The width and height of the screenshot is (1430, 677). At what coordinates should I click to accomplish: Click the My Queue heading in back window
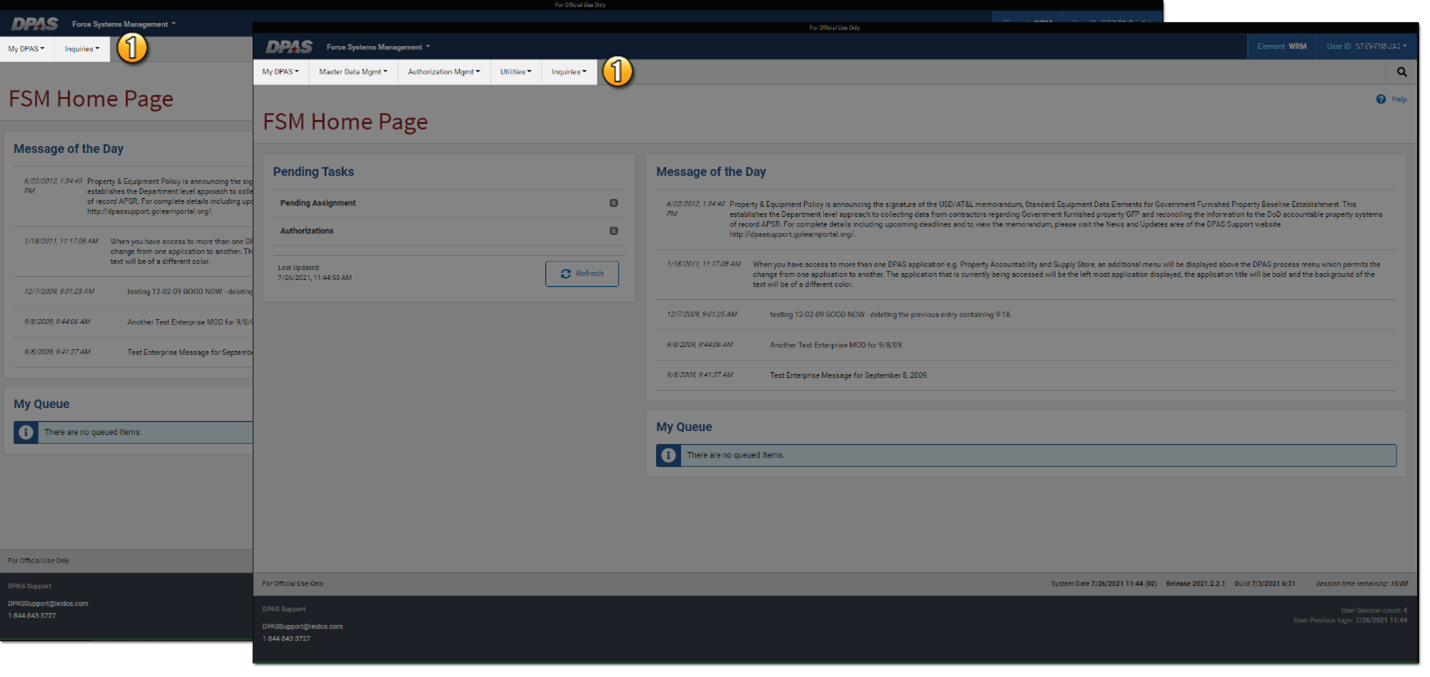tap(41, 404)
